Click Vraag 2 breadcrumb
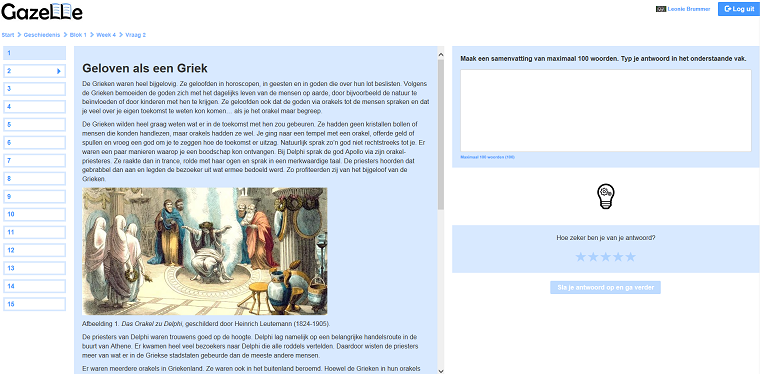This screenshot has width=760, height=374. (136, 35)
